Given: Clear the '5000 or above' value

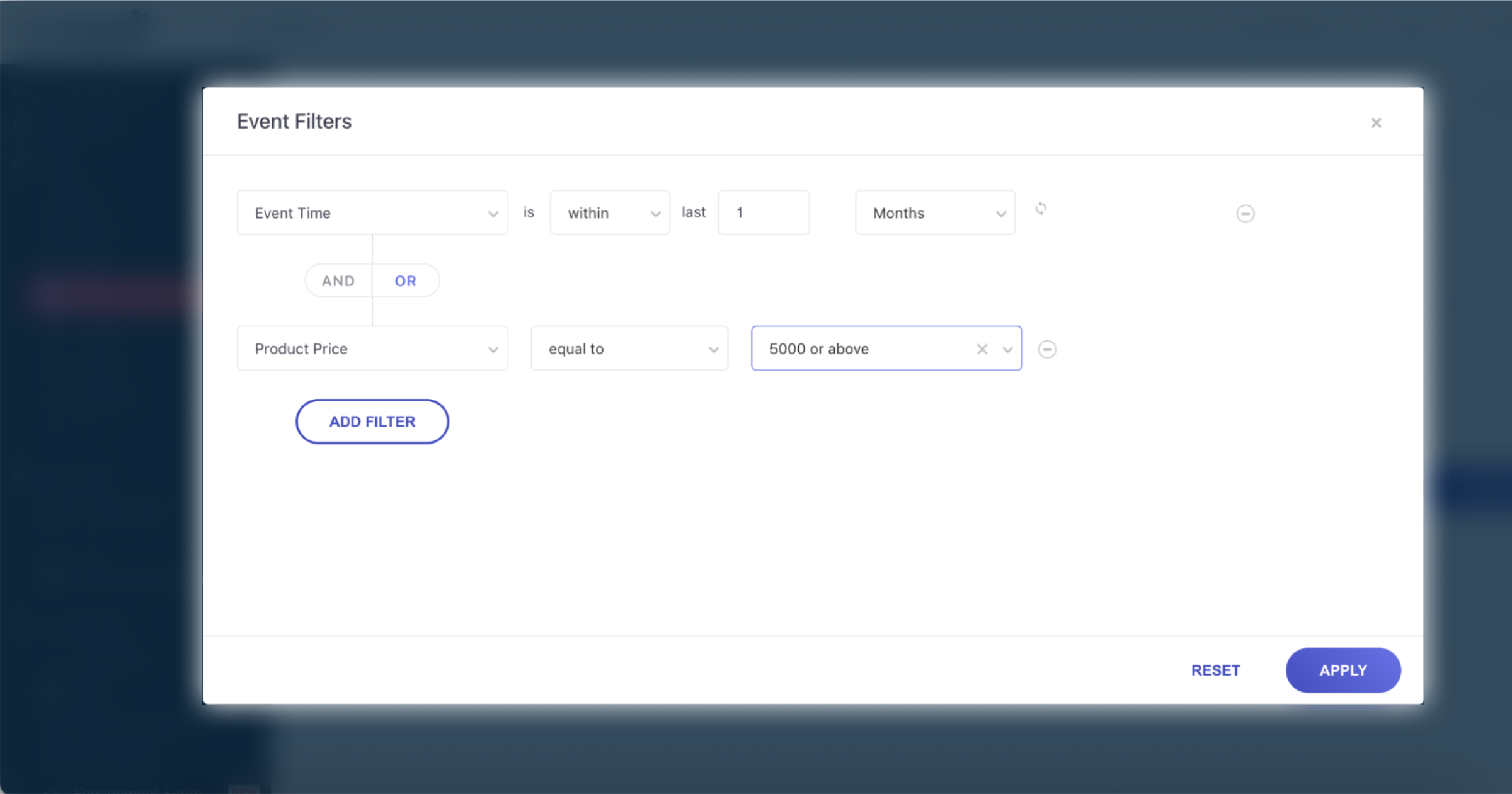Looking at the screenshot, I should pos(982,349).
